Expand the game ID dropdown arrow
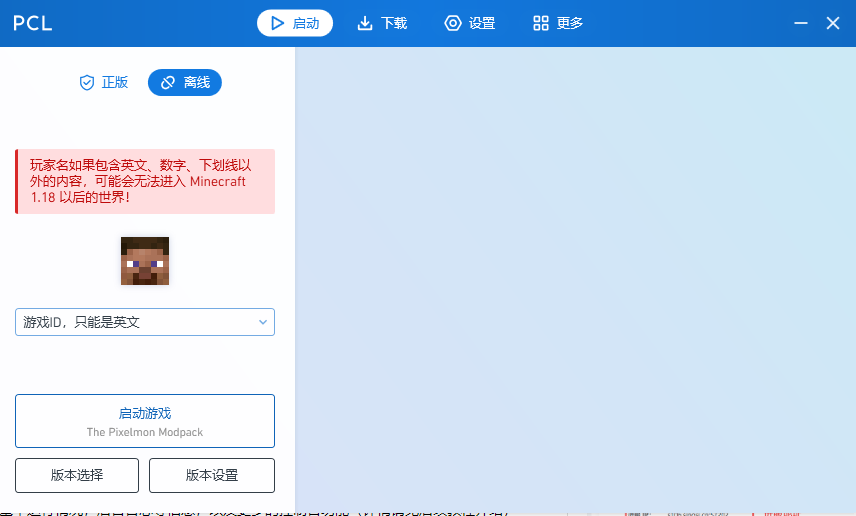Image resolution: width=856 pixels, height=516 pixels. coord(263,322)
